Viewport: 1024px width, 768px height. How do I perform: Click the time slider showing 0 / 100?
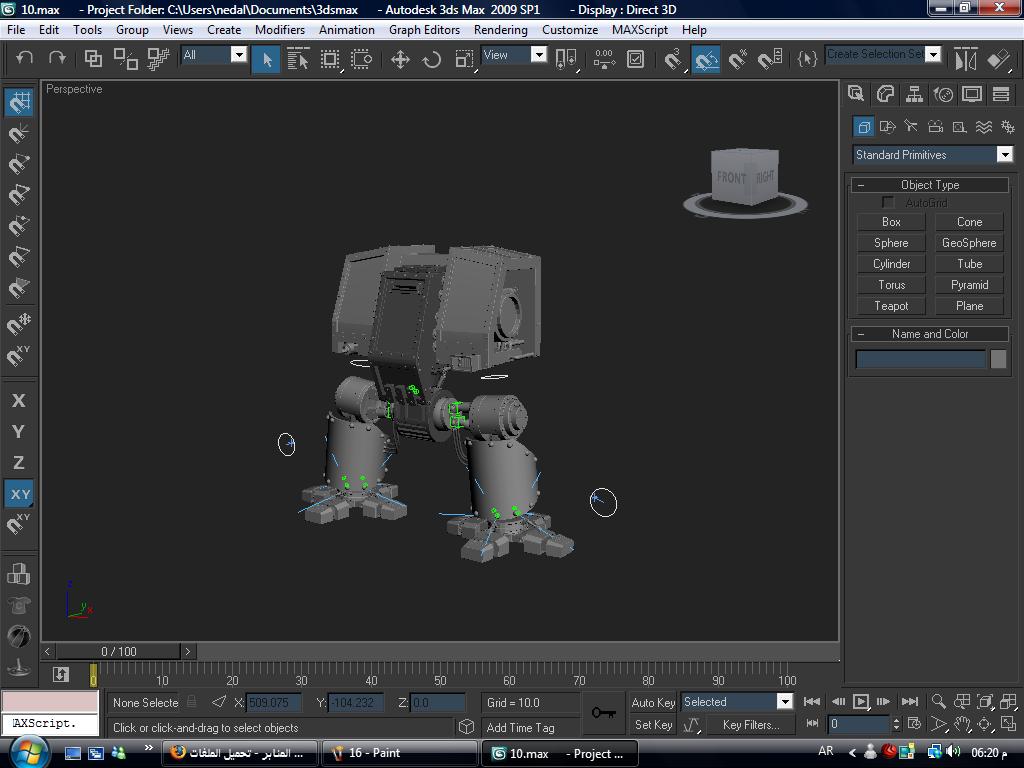click(x=118, y=652)
